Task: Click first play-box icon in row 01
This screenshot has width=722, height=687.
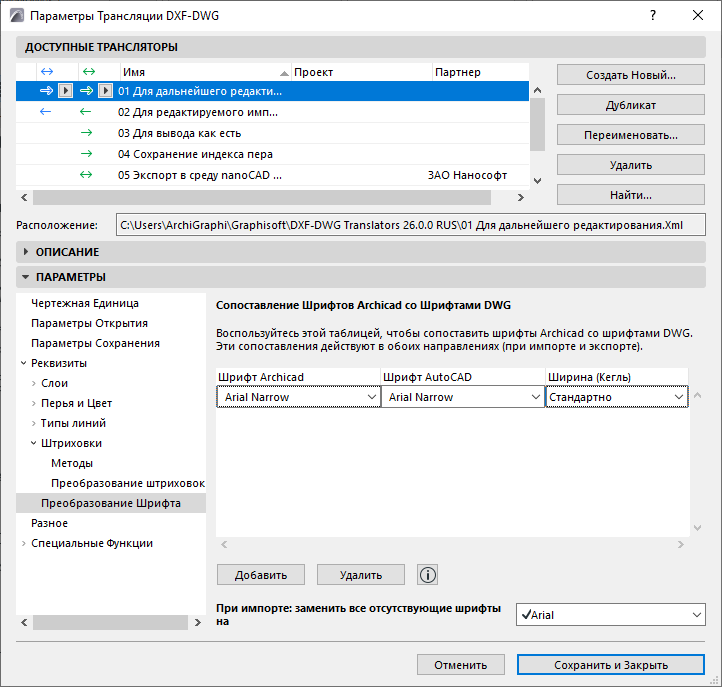Action: (65, 91)
